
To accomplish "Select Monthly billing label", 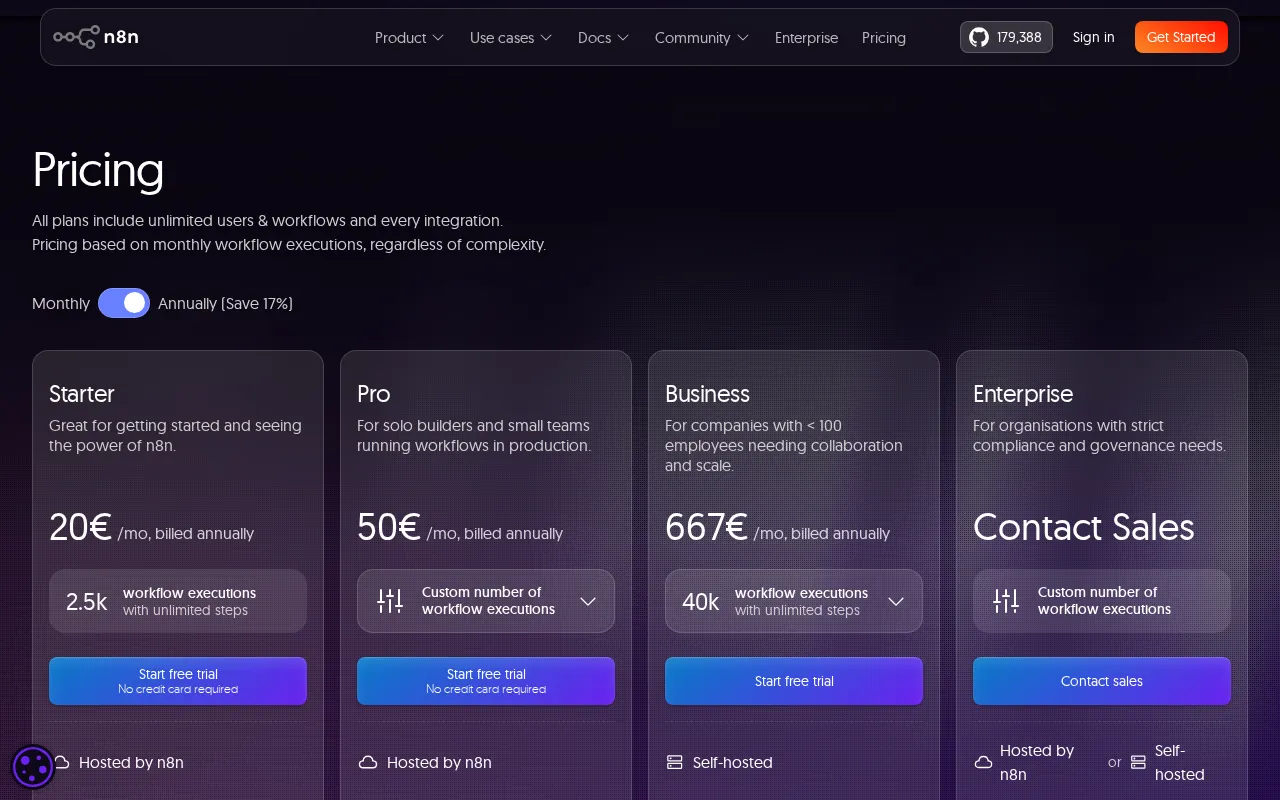I will (x=61, y=303).
